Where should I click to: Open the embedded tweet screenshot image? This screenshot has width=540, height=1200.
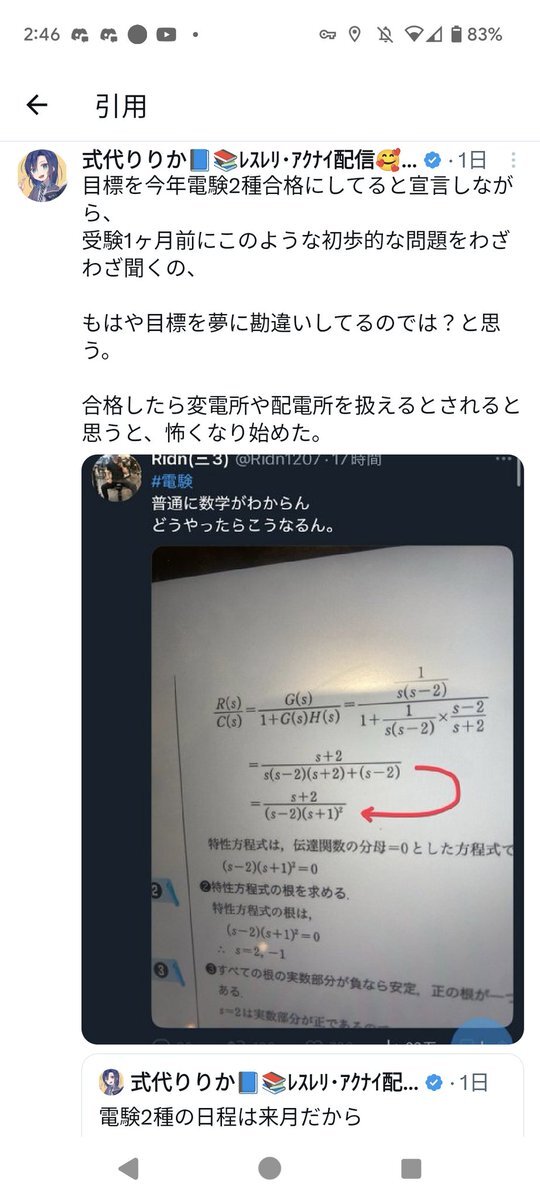(x=302, y=748)
